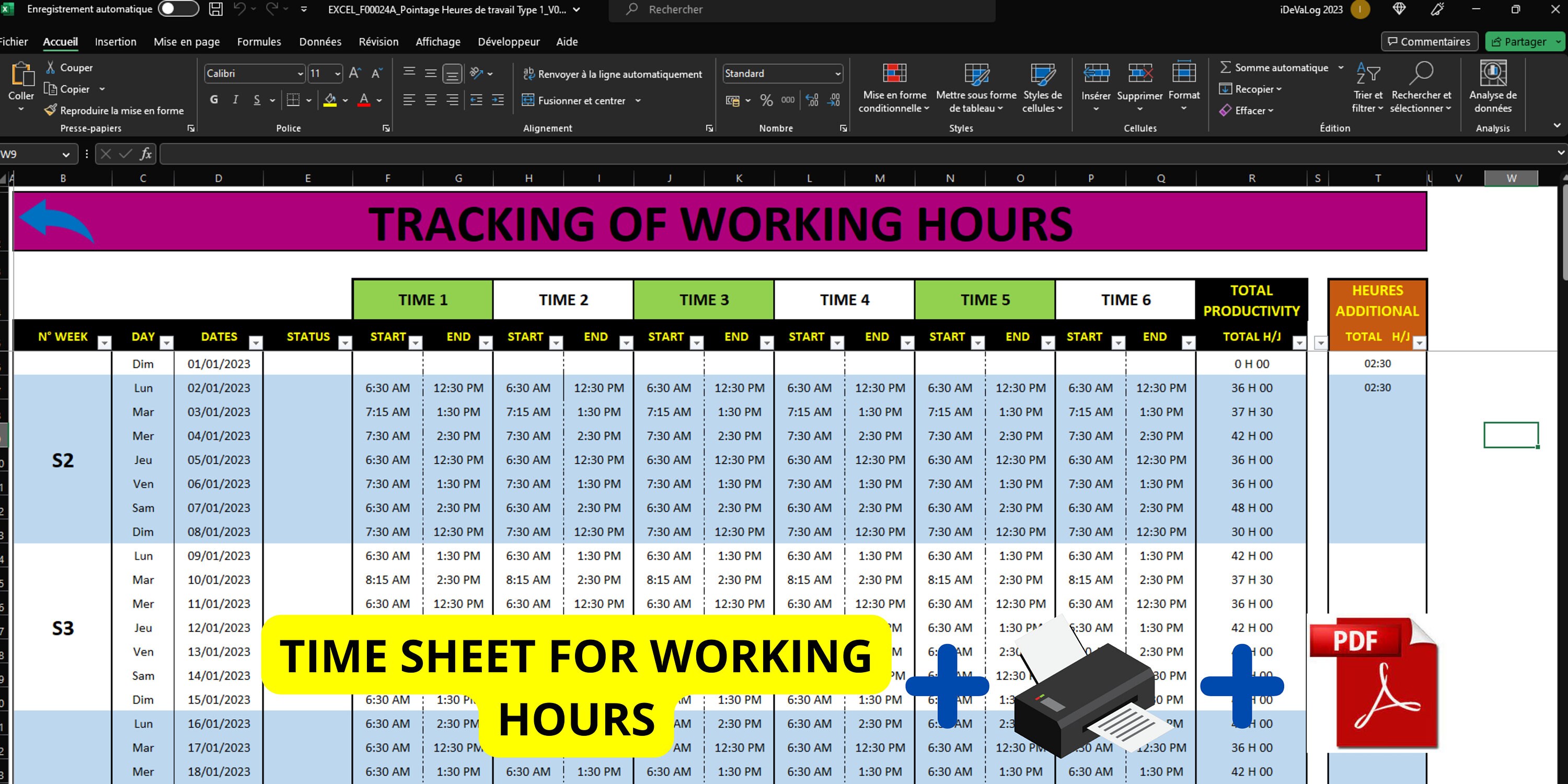Screen dimensions: 1568x784
Task: Open the Développeur tab
Action: 508,41
